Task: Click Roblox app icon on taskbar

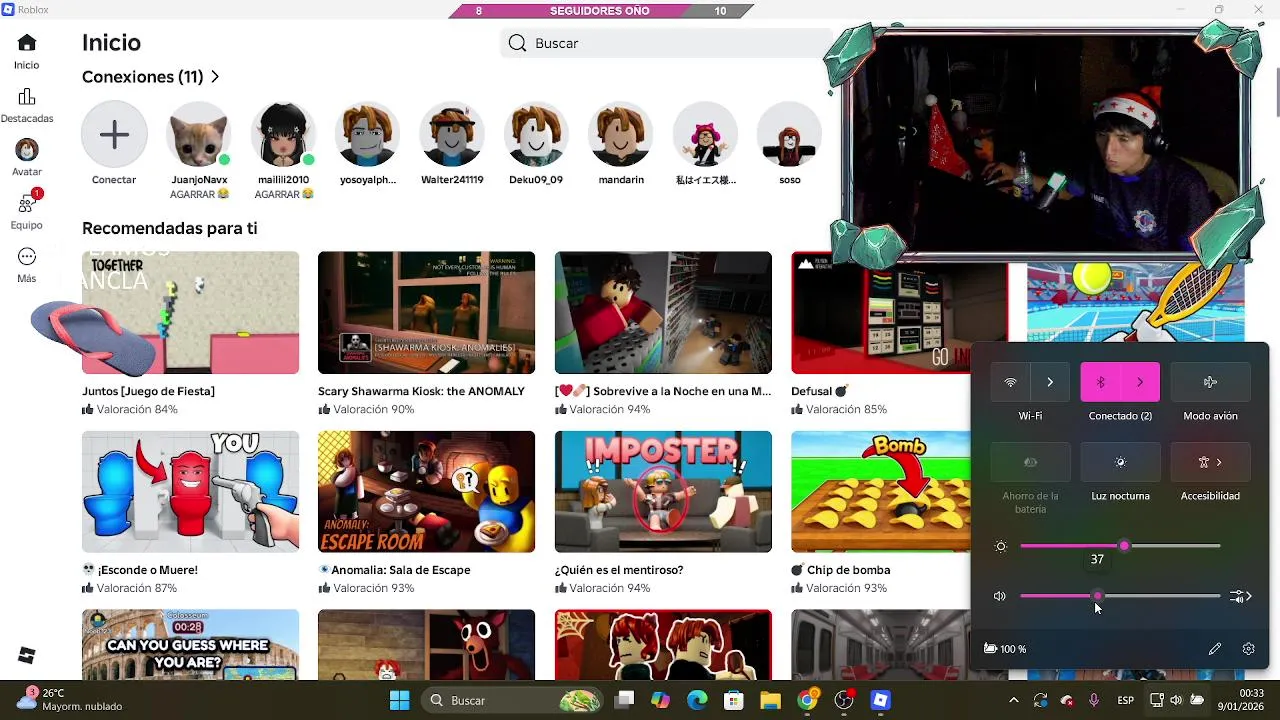Action: coord(881,700)
